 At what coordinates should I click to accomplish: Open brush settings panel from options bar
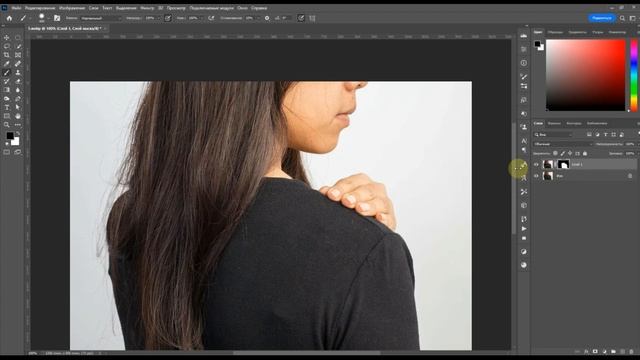(57, 18)
